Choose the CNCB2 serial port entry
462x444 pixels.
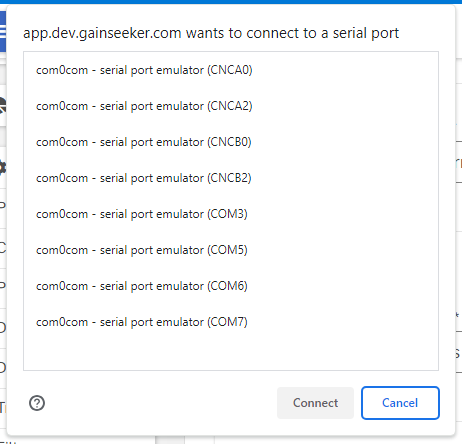231,178
